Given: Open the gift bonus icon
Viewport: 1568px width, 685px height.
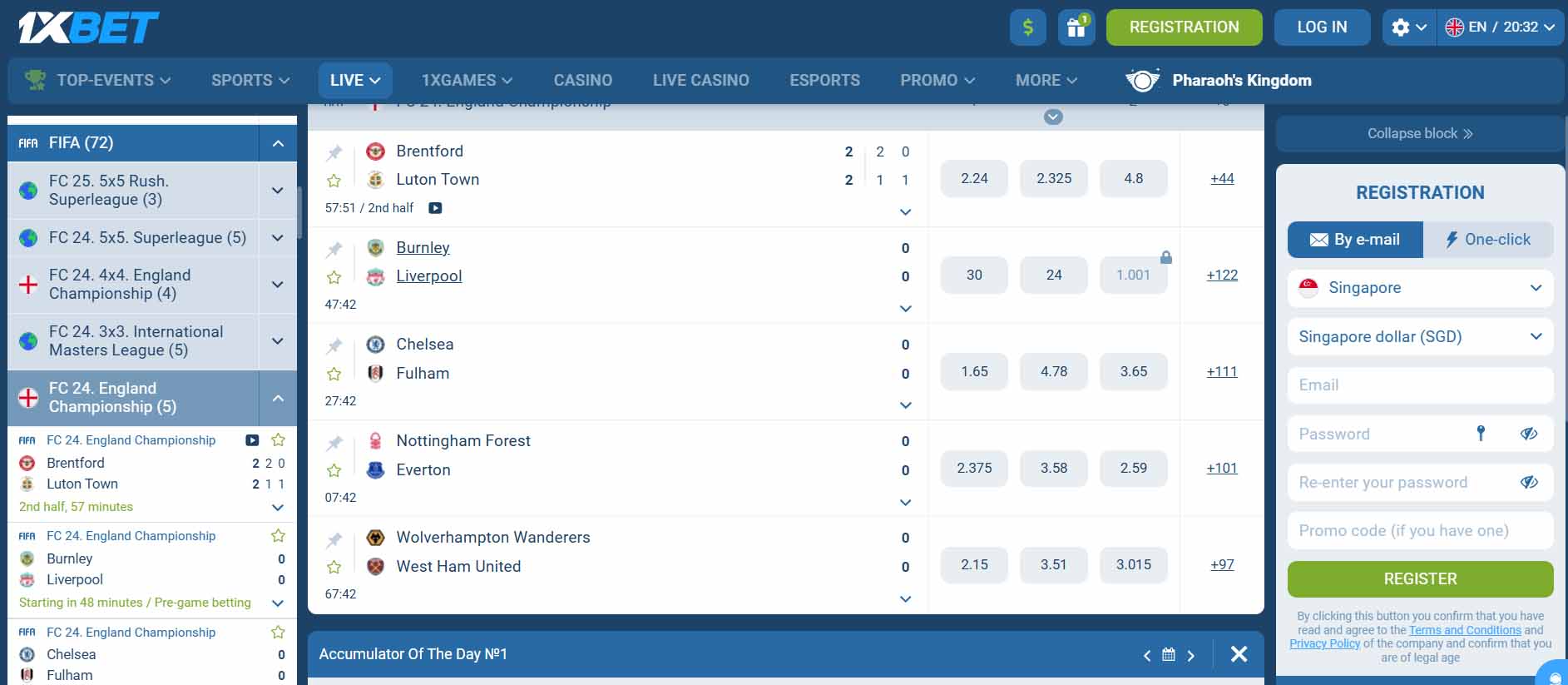Looking at the screenshot, I should [x=1076, y=27].
